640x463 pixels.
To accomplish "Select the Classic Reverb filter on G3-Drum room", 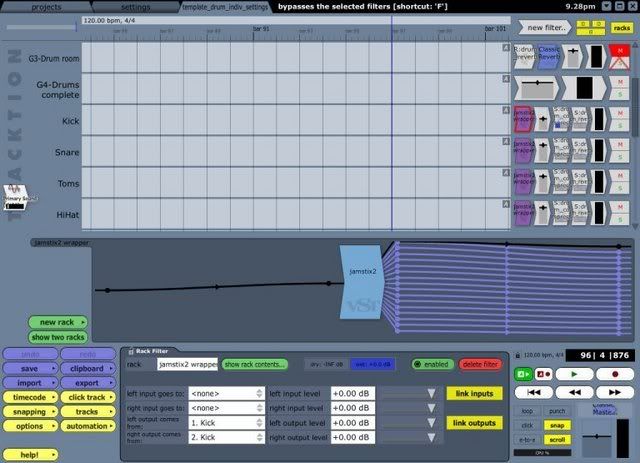I will coord(549,54).
